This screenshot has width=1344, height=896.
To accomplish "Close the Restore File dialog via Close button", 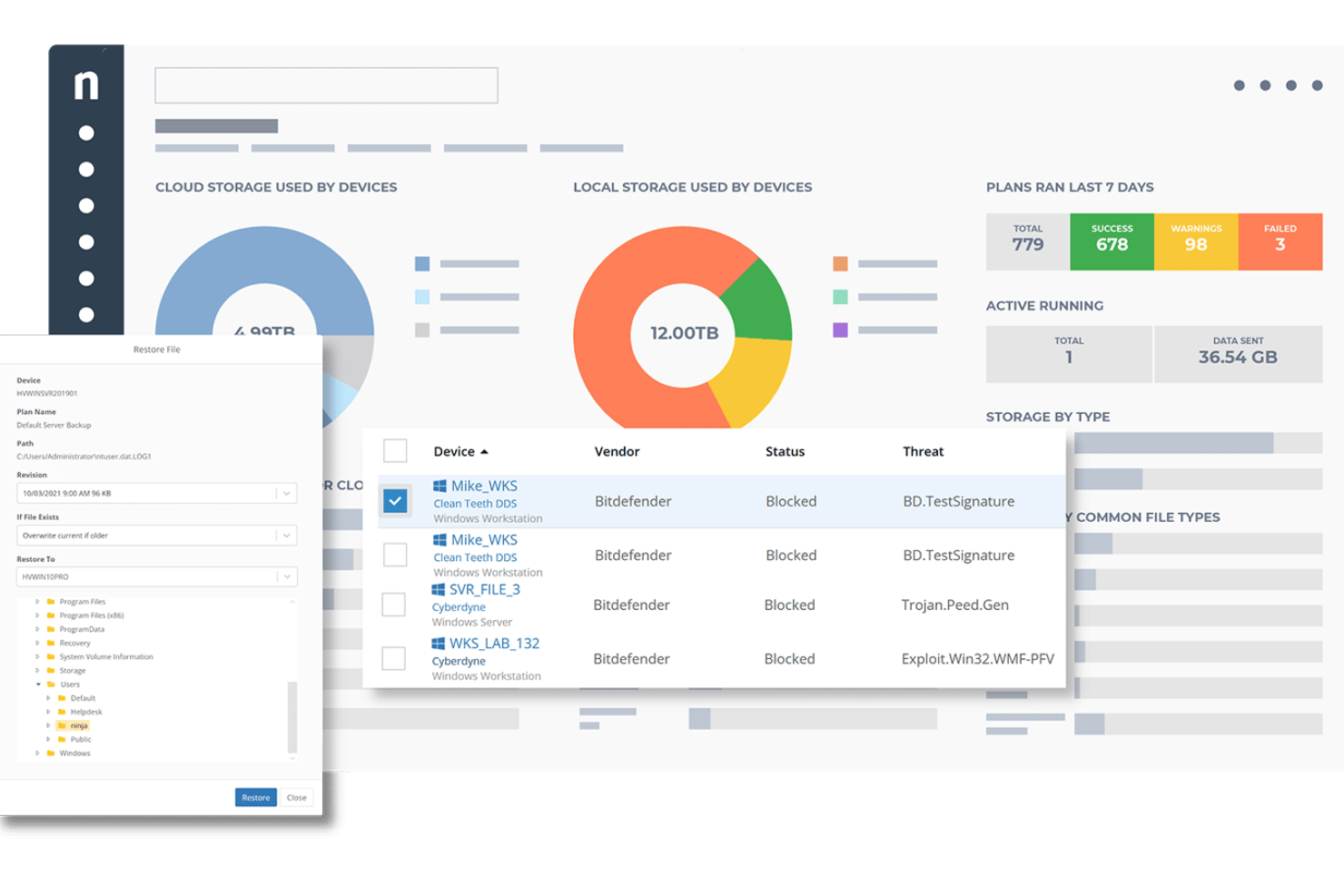I will 296,797.
